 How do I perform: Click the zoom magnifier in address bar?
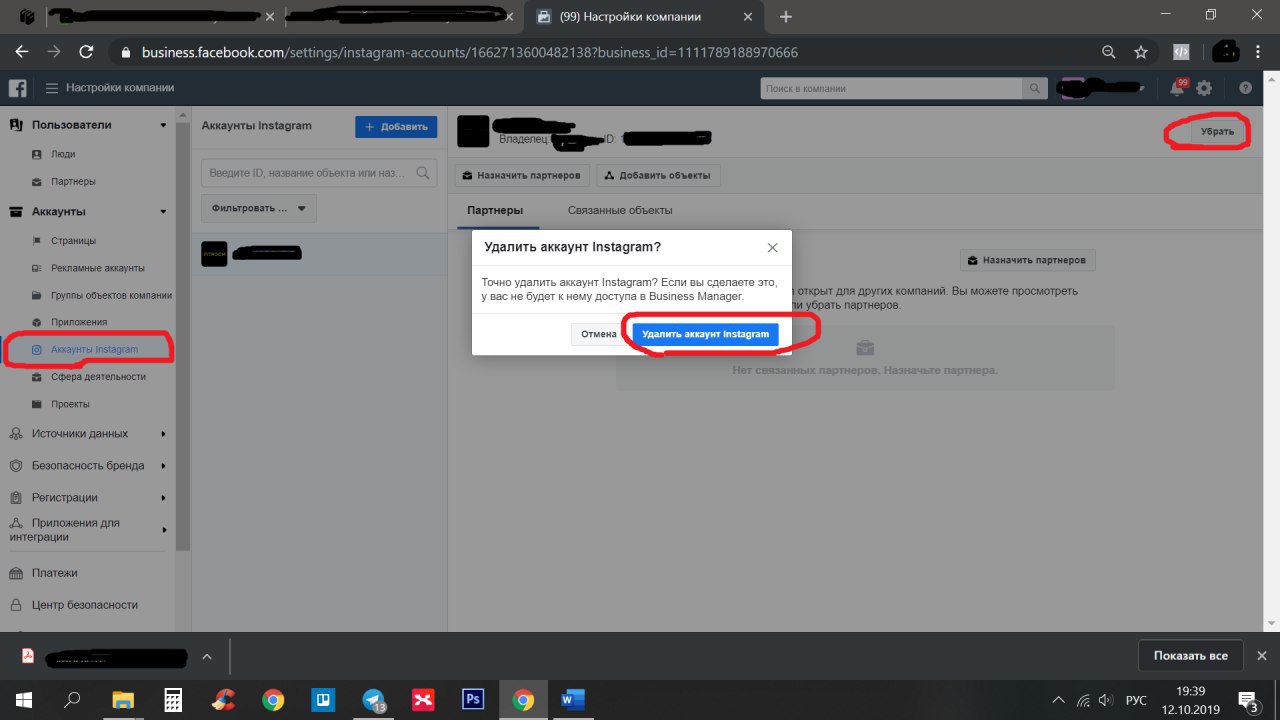pos(1108,52)
